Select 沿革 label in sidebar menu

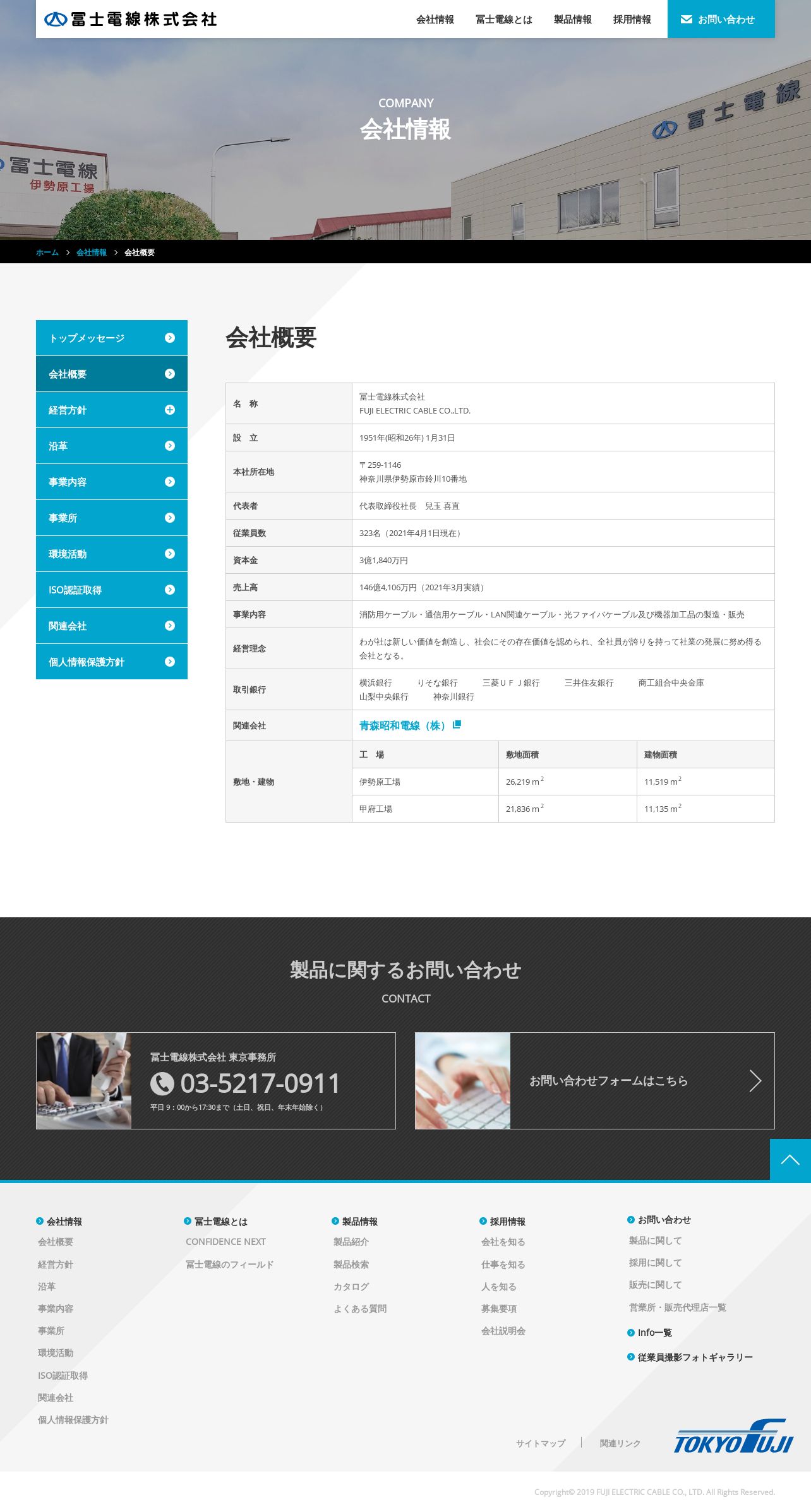pyautogui.click(x=58, y=446)
